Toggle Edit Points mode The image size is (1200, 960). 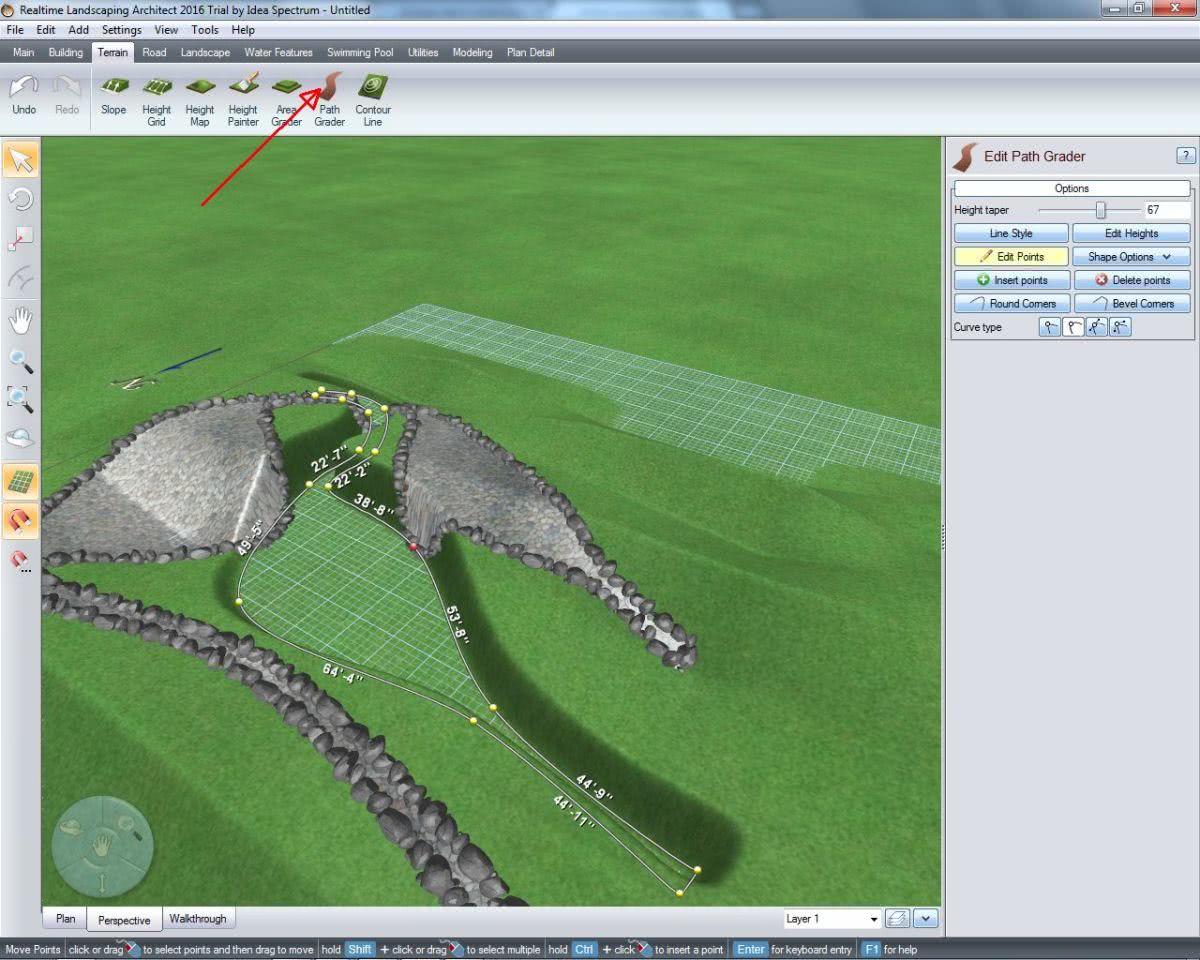click(1011, 257)
